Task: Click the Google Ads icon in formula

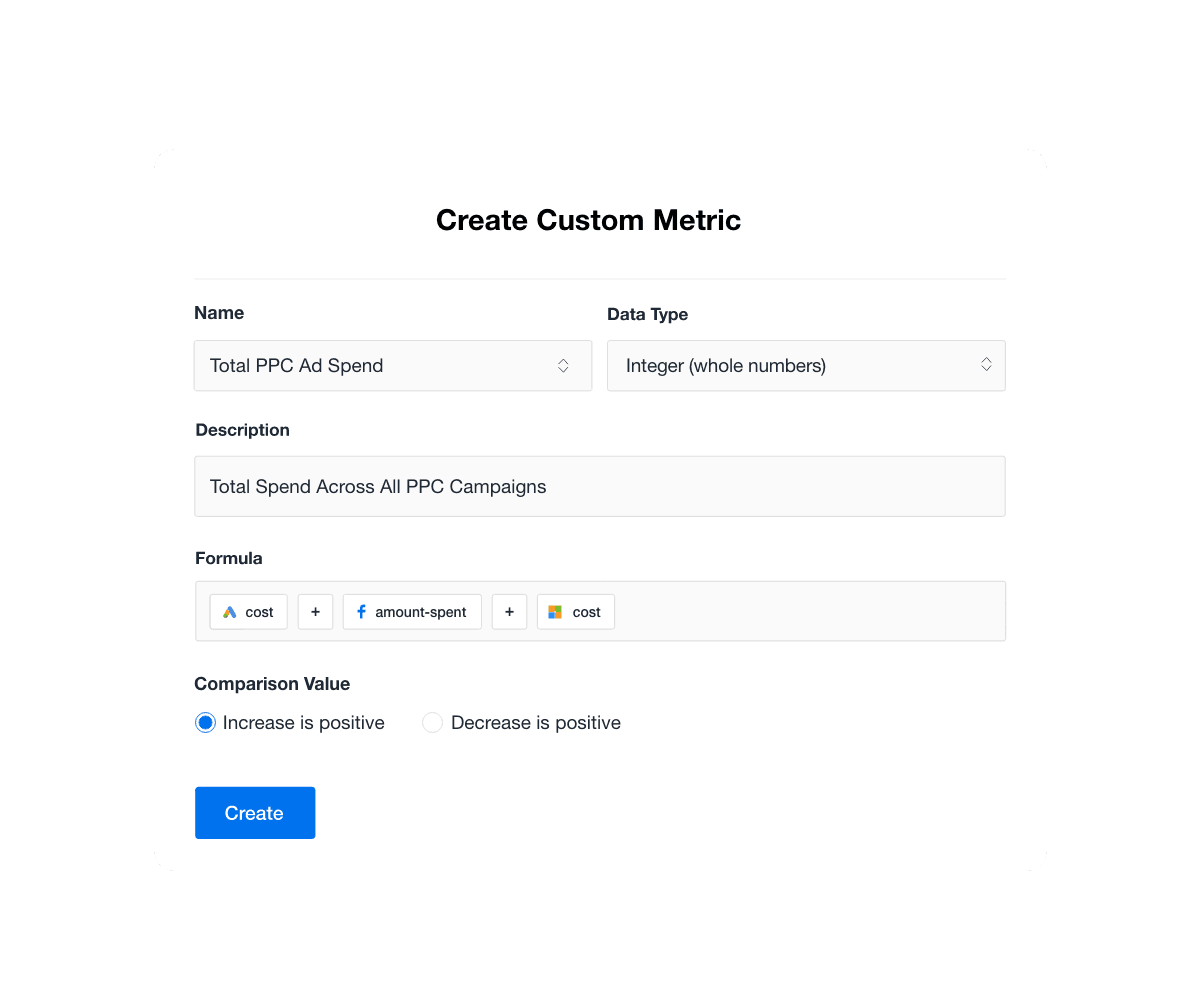Action: (x=230, y=612)
